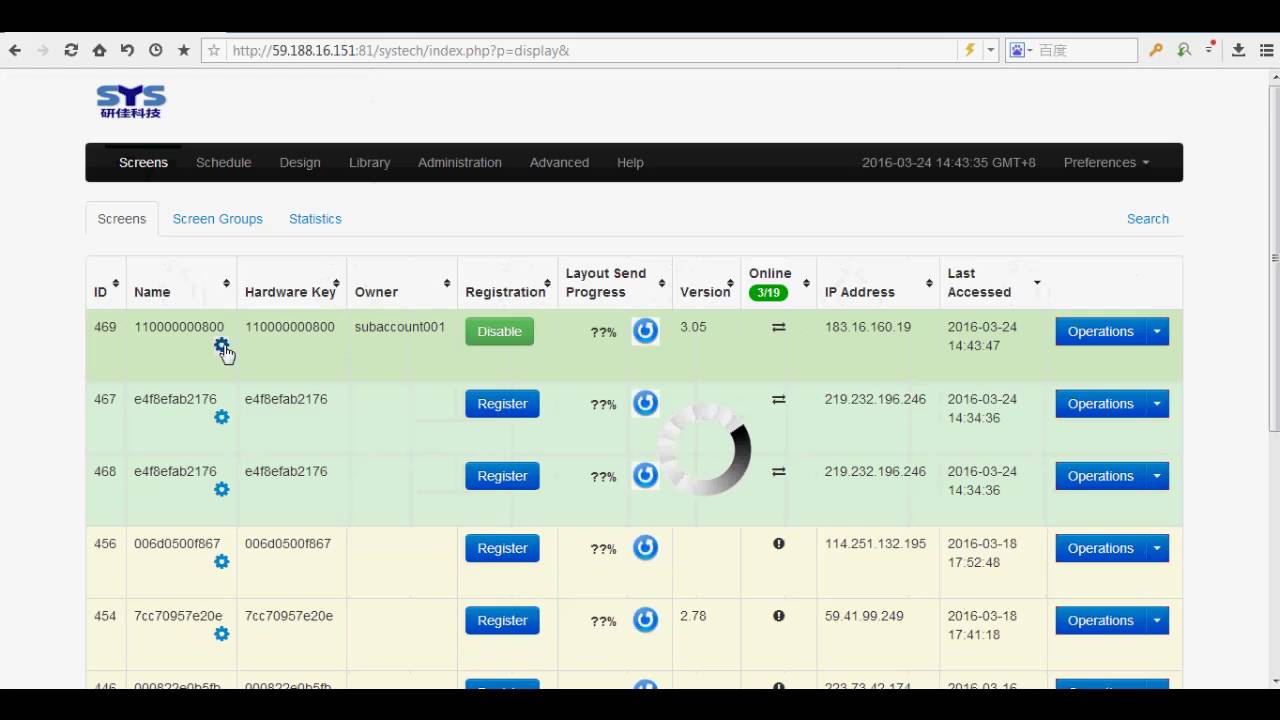
Task: Click the browser download icon
Action: (x=1238, y=50)
